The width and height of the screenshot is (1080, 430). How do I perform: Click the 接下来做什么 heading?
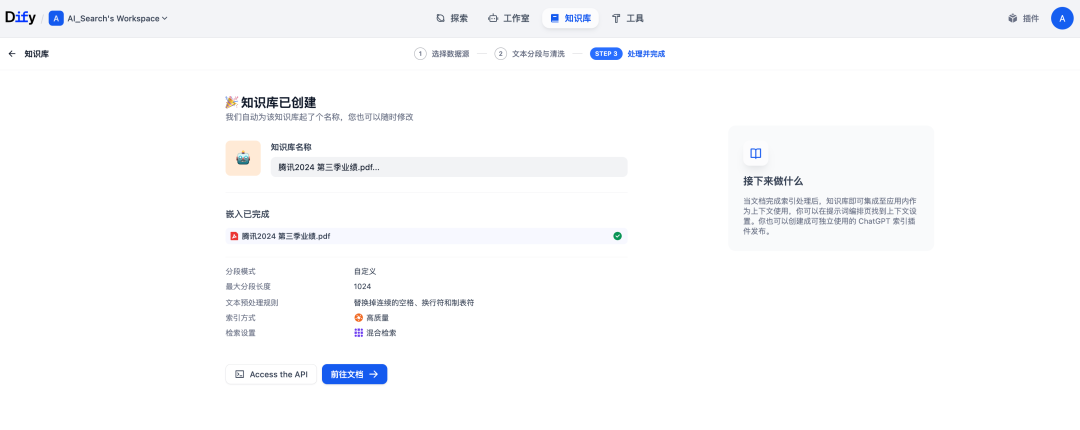[773, 181]
